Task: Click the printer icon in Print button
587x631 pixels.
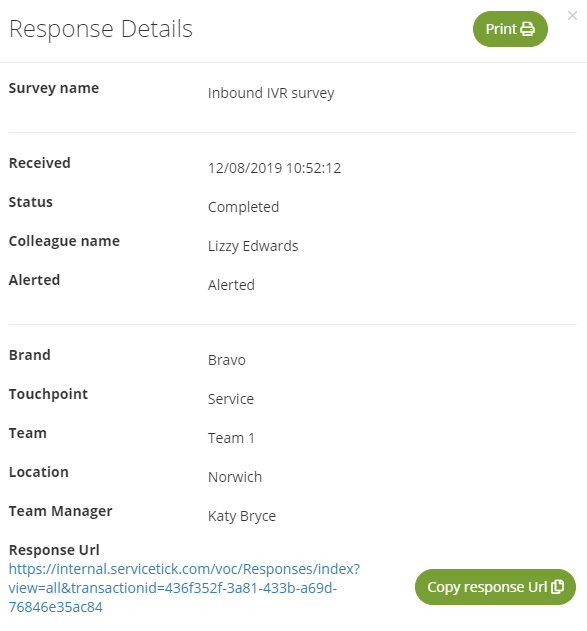Action: [527, 29]
